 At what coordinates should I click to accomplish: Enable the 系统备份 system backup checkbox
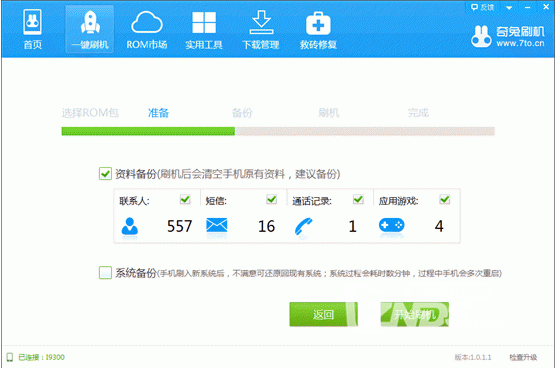(105, 273)
